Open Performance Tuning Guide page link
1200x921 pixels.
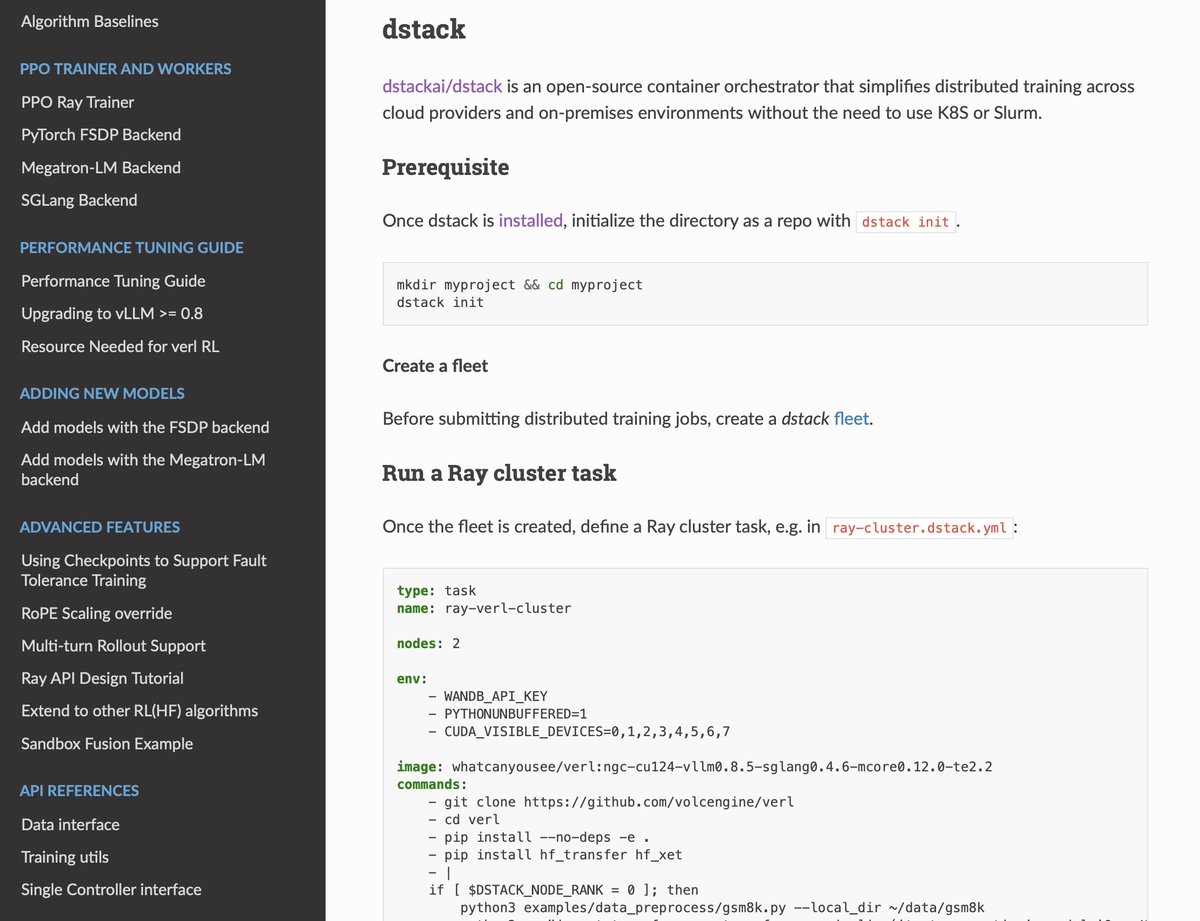(x=113, y=281)
